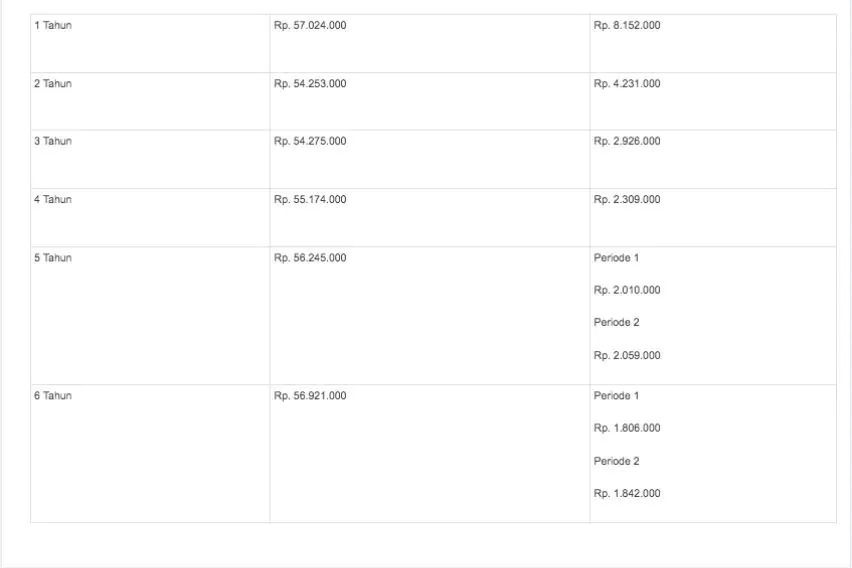The height and width of the screenshot is (568, 852).
Task: Select the Rp. 57.024.000 amount
Action: 310,26
